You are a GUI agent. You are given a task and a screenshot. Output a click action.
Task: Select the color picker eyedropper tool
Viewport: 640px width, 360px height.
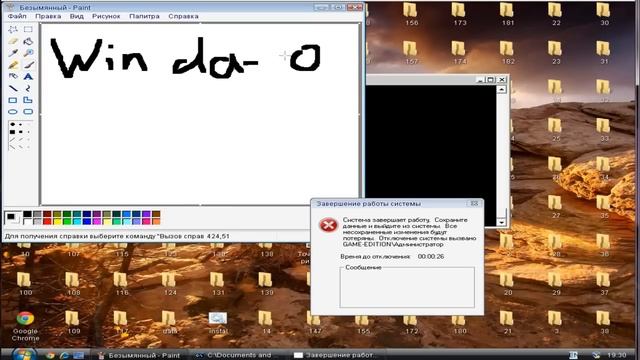pyautogui.click(x=13, y=53)
